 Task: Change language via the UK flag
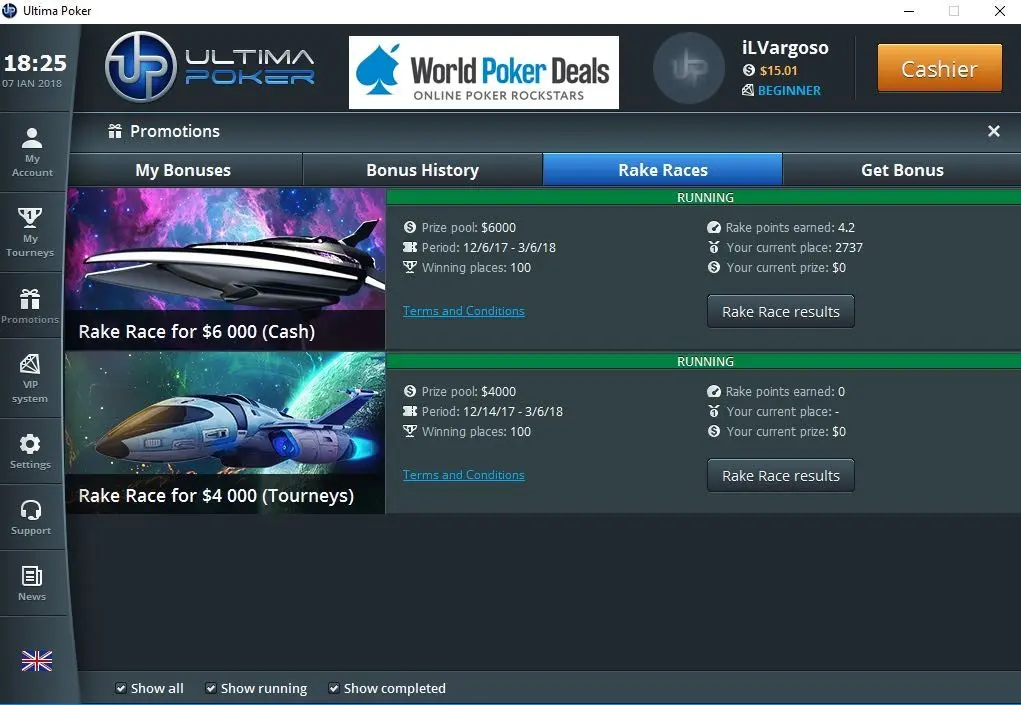36,660
